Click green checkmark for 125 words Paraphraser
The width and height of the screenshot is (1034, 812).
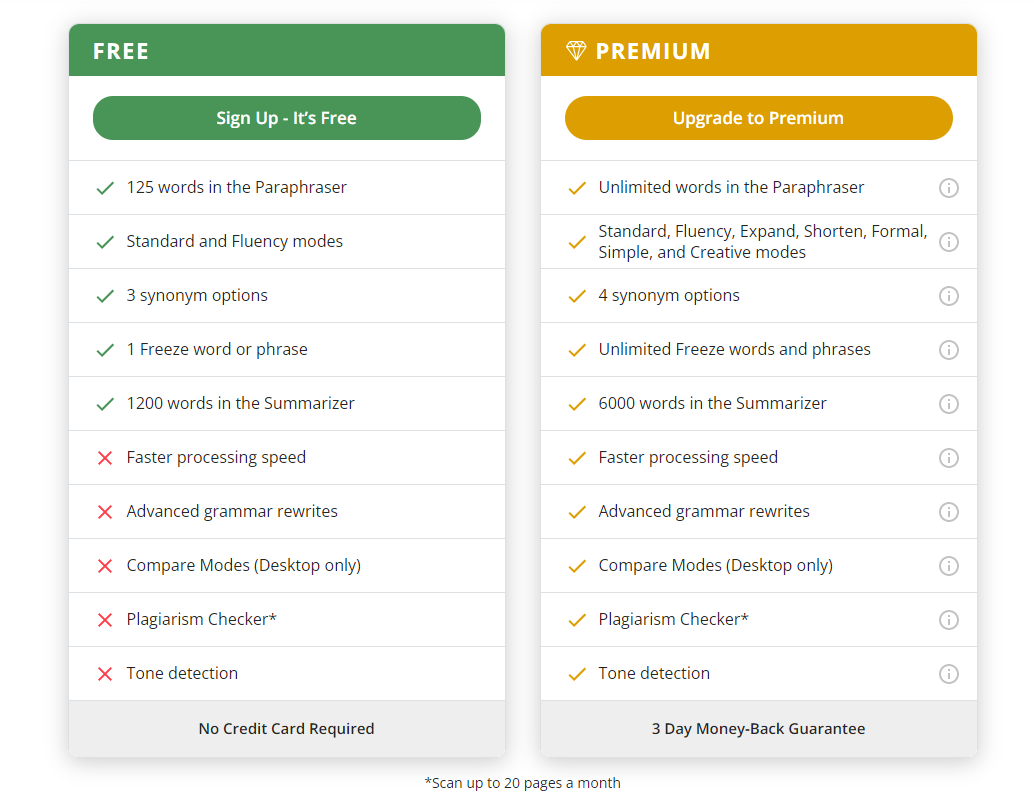click(x=105, y=188)
